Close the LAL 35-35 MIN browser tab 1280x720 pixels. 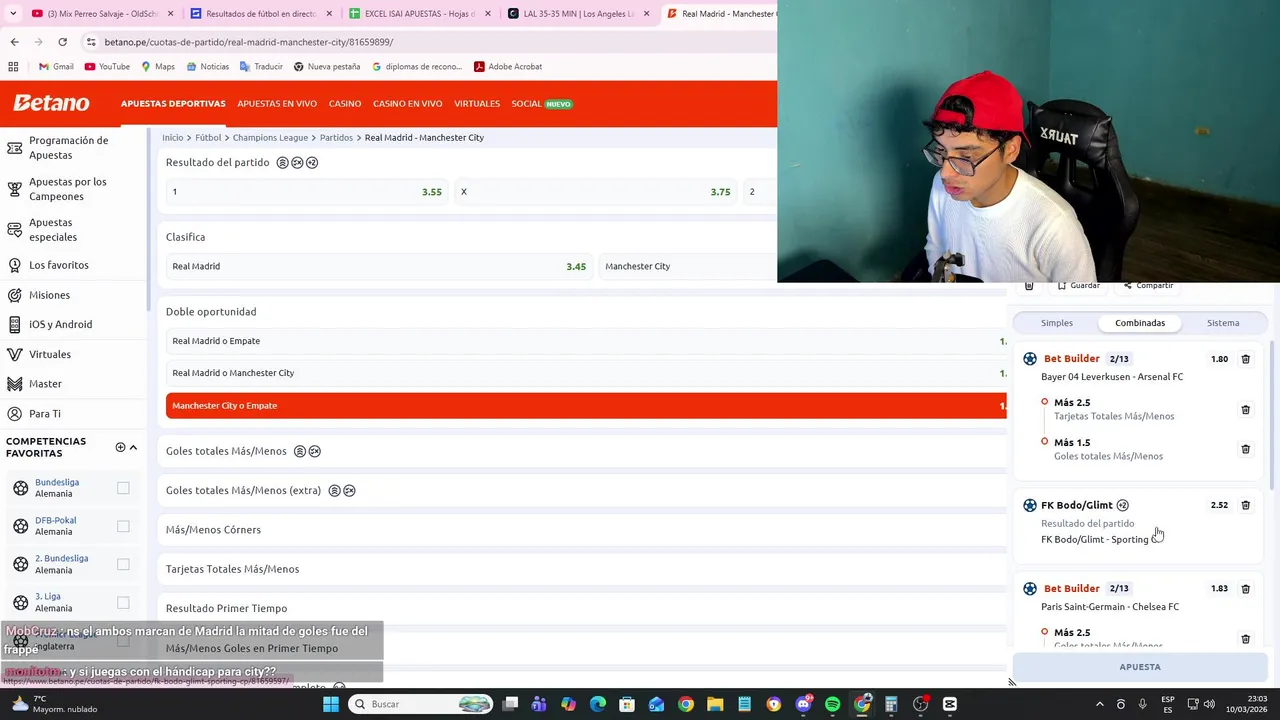(647, 14)
